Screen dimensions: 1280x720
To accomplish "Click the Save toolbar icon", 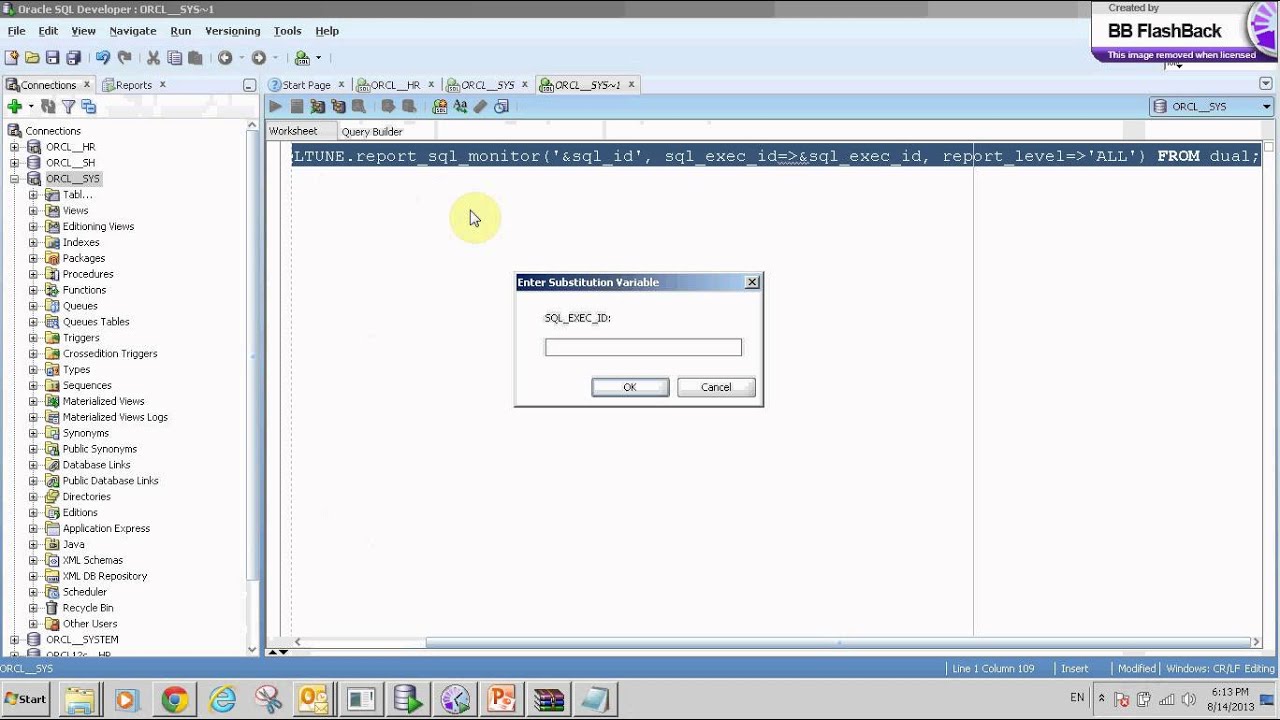I will pyautogui.click(x=52, y=58).
